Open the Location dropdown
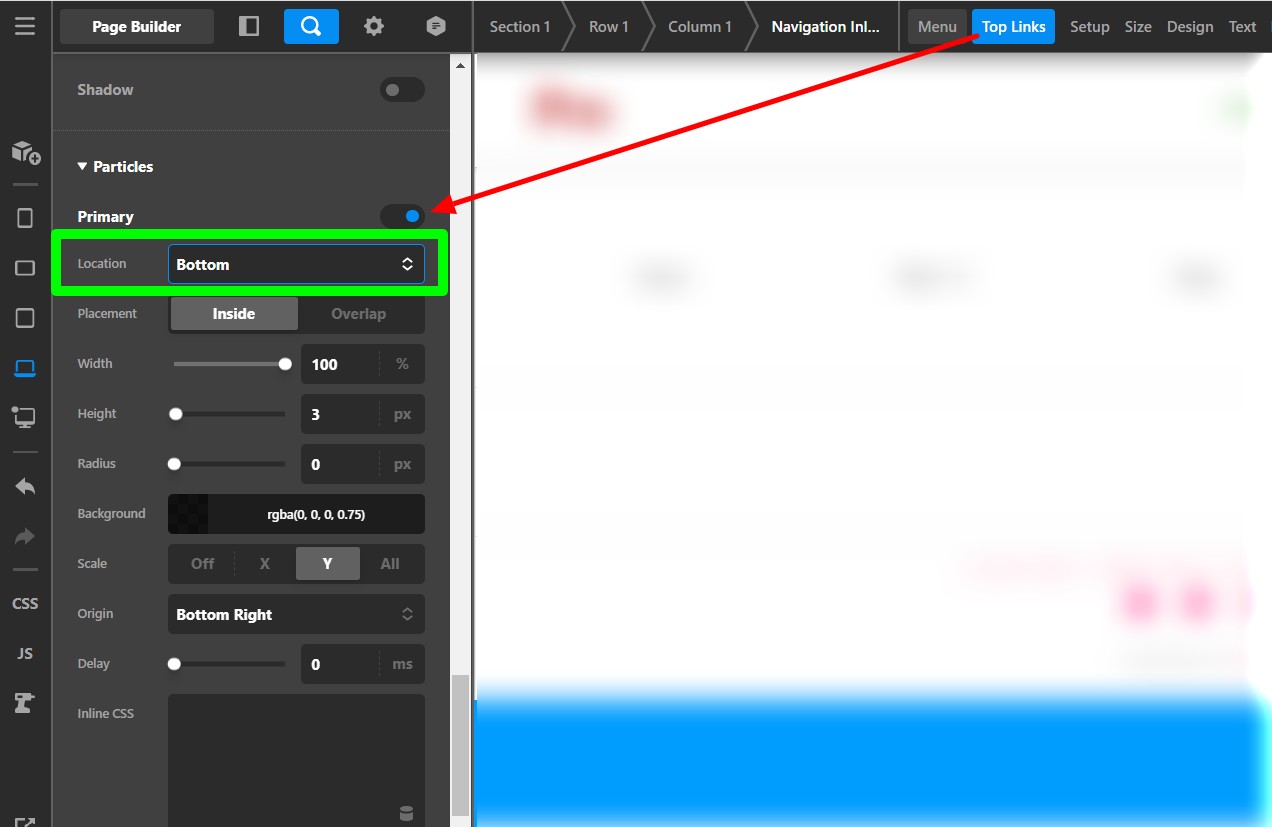 click(296, 264)
